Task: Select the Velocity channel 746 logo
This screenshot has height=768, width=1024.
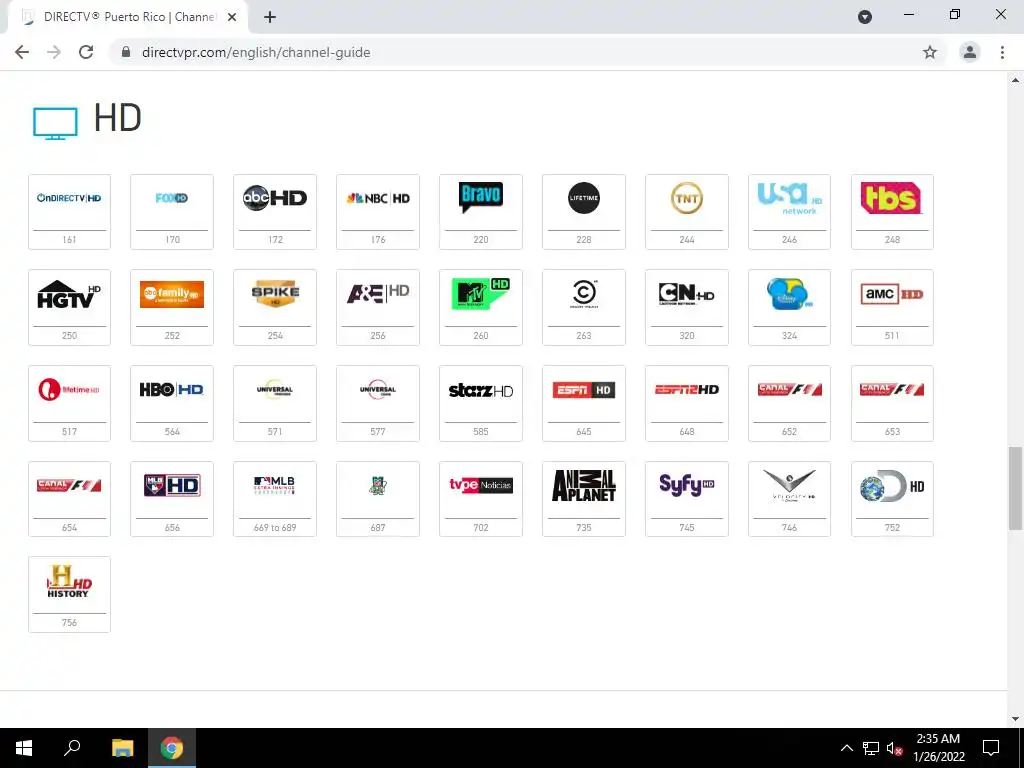Action: pyautogui.click(x=790, y=486)
